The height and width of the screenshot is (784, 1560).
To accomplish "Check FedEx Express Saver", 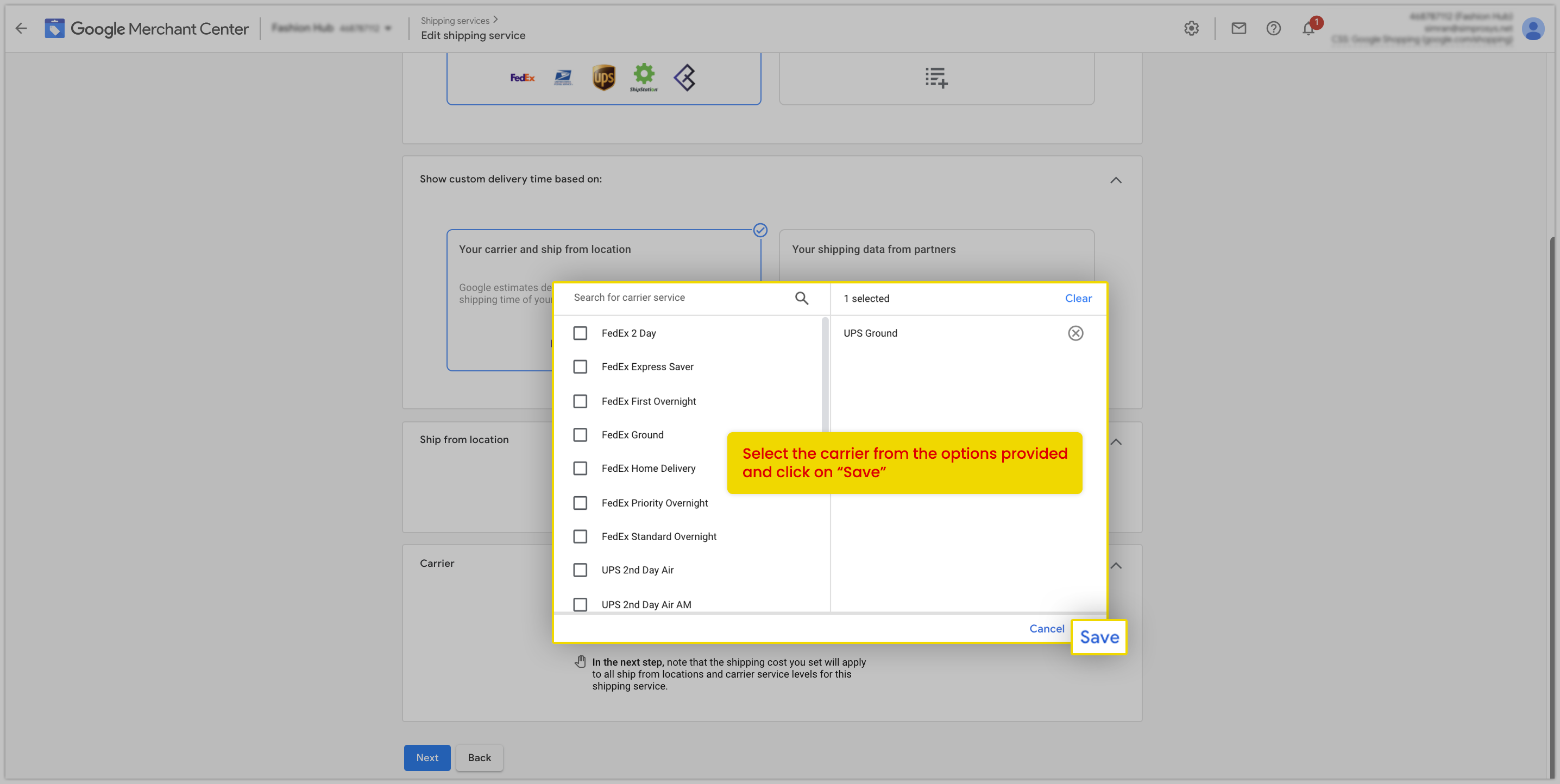I will 580,367.
